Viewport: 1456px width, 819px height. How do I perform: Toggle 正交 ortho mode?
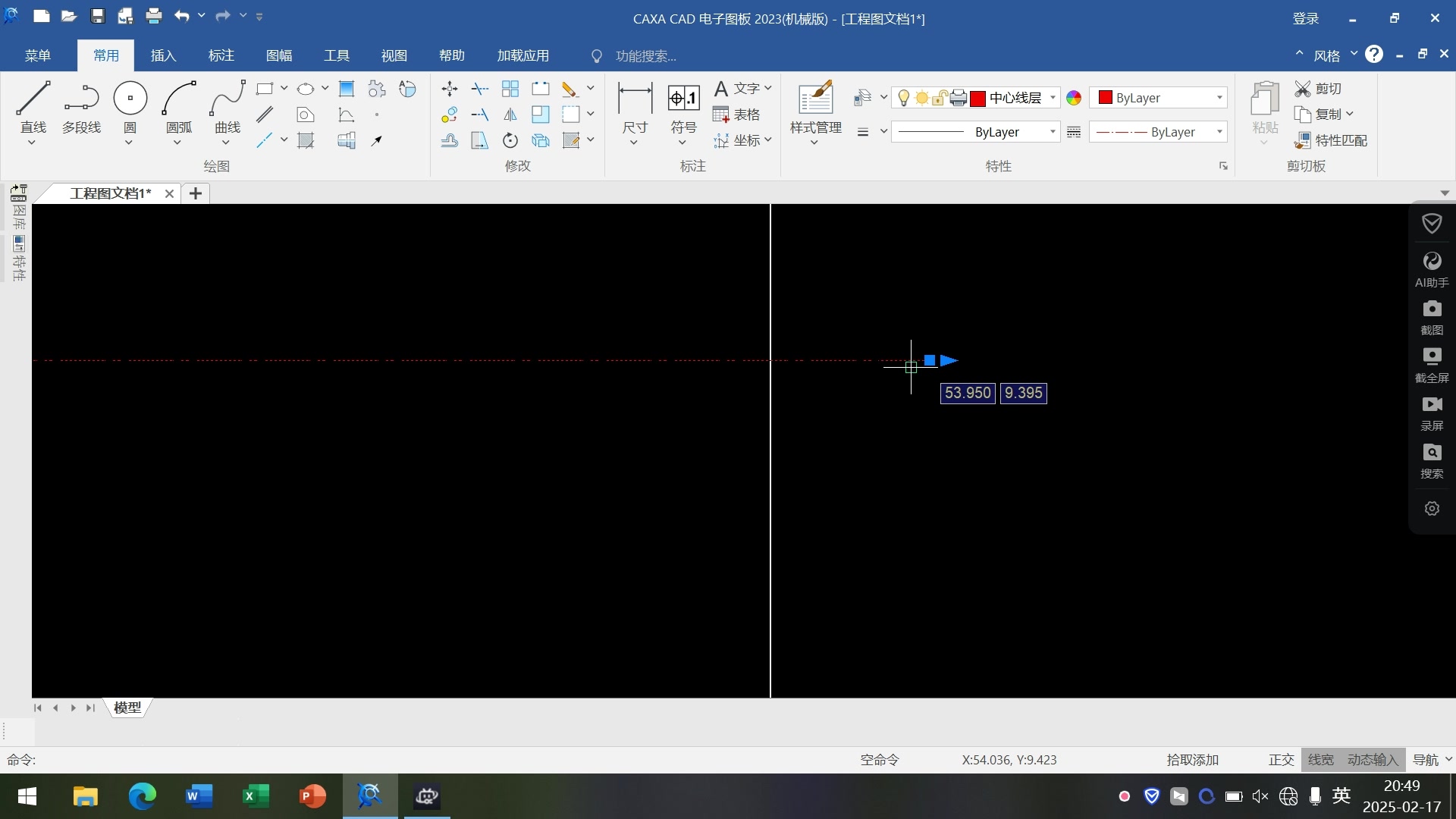(x=1282, y=760)
